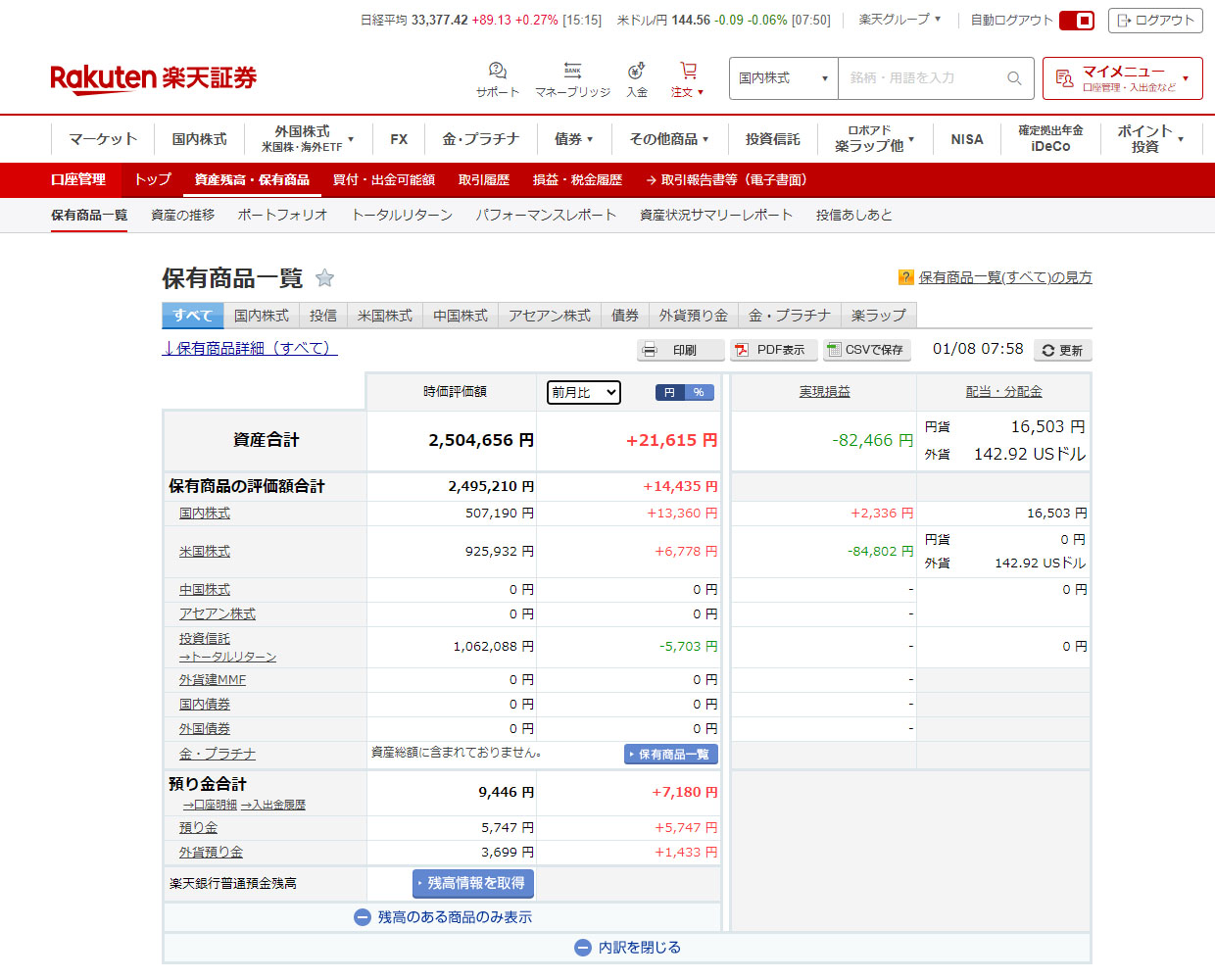Expand the マイメニュー dropdown
The width and height of the screenshot is (1215, 980).
coord(1123,78)
